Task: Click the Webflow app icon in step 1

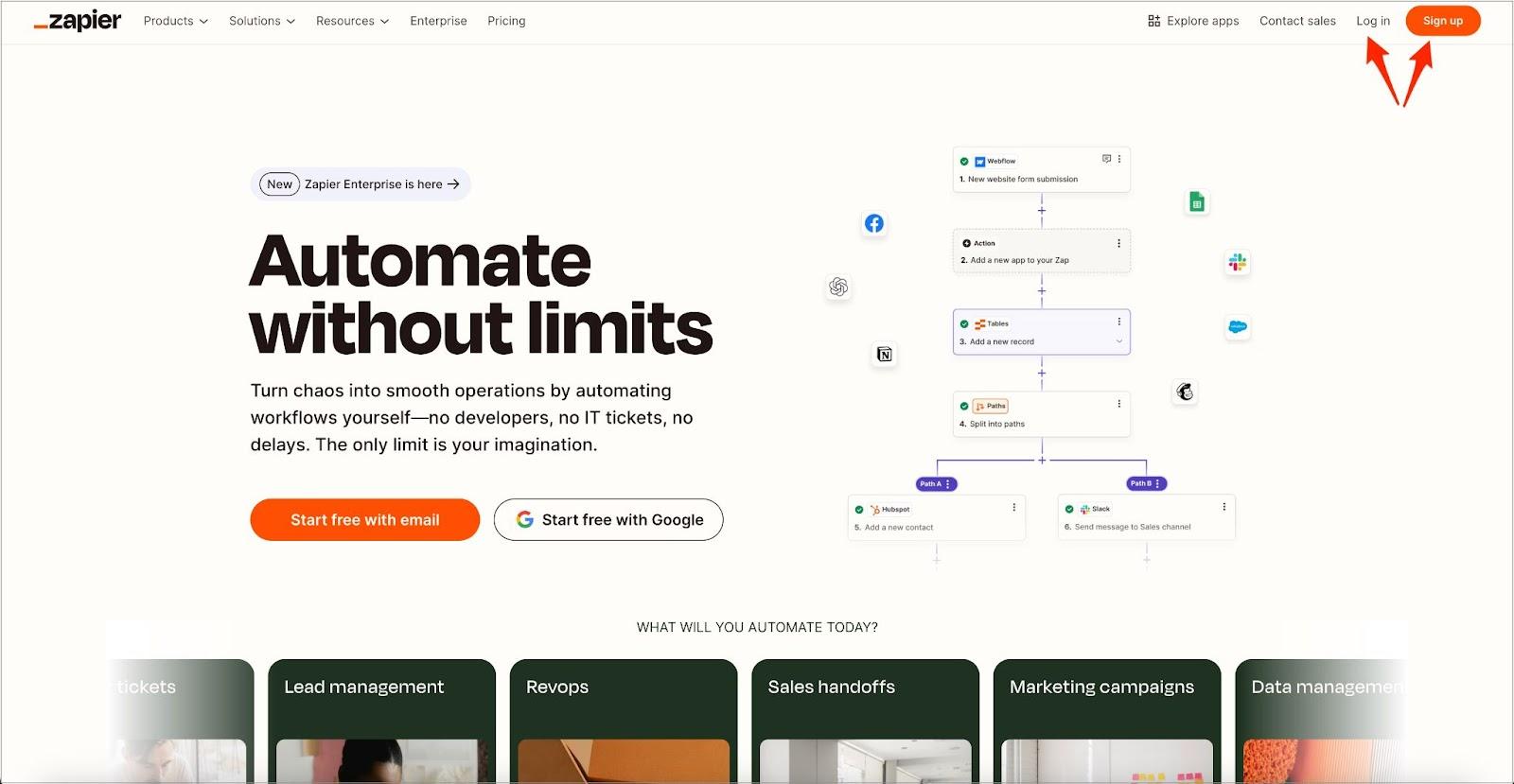Action: (x=980, y=162)
